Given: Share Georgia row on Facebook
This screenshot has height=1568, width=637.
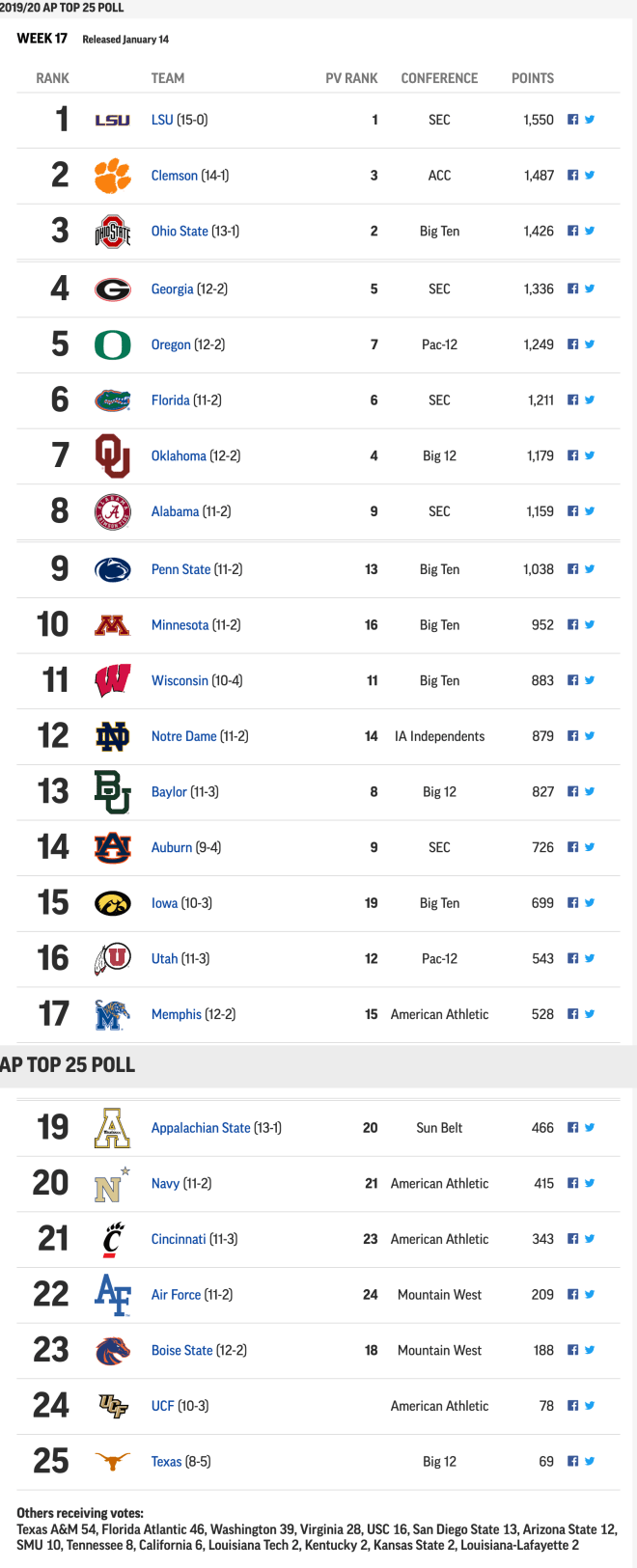Looking at the screenshot, I should 572,289.
